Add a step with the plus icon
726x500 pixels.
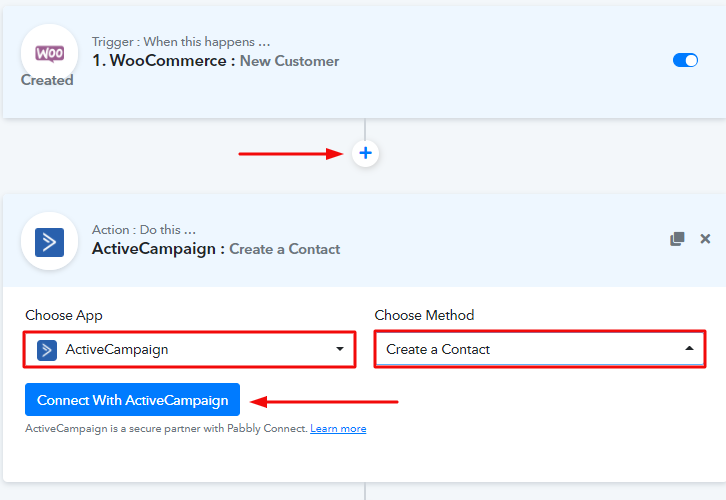365,153
